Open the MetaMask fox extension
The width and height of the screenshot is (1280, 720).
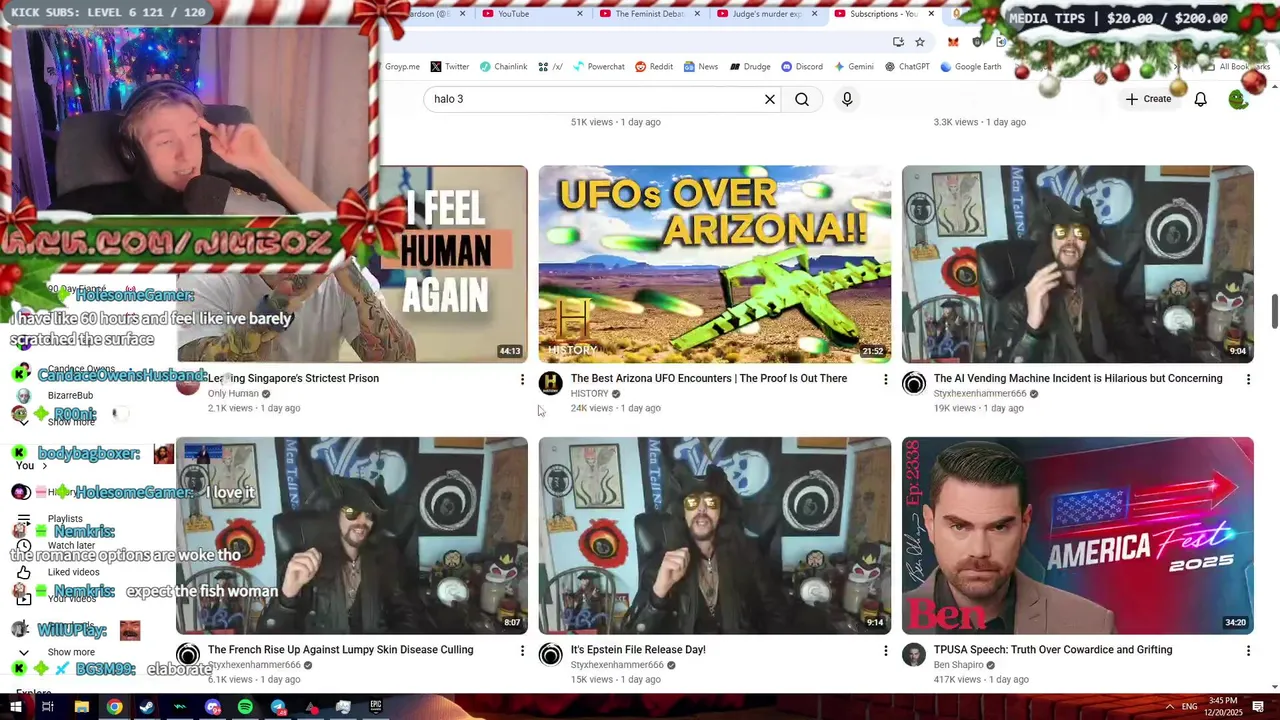pos(953,42)
